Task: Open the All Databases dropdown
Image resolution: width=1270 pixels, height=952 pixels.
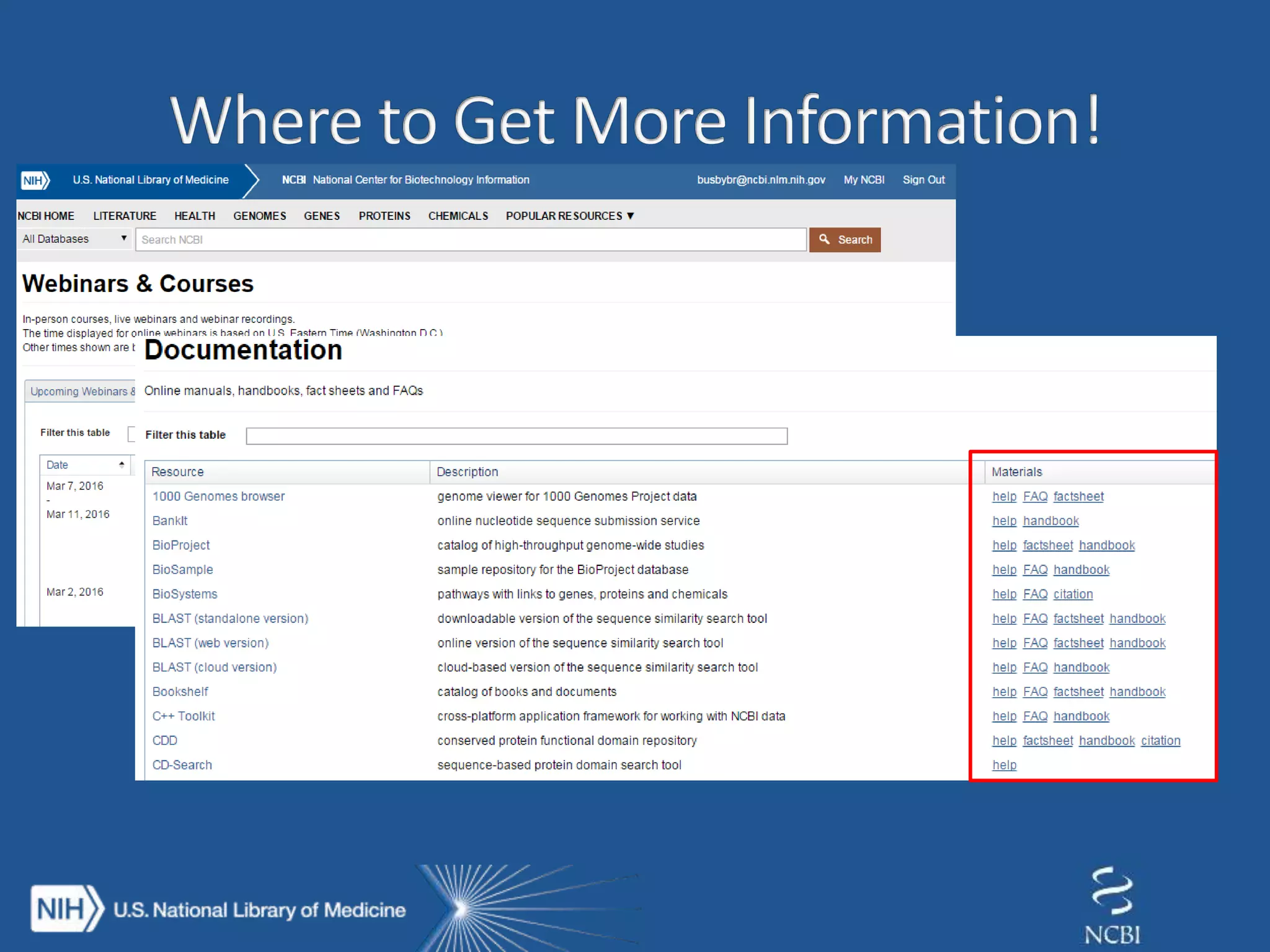Action: pyautogui.click(x=74, y=239)
